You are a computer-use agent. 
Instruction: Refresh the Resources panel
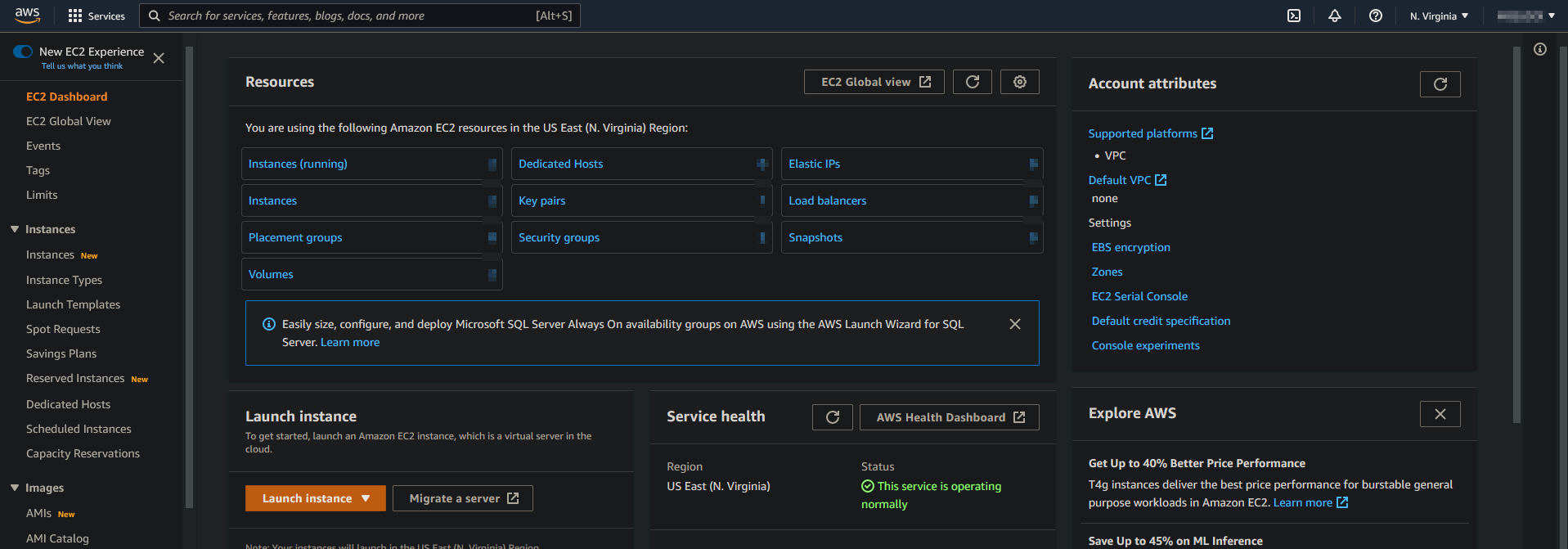click(x=973, y=82)
